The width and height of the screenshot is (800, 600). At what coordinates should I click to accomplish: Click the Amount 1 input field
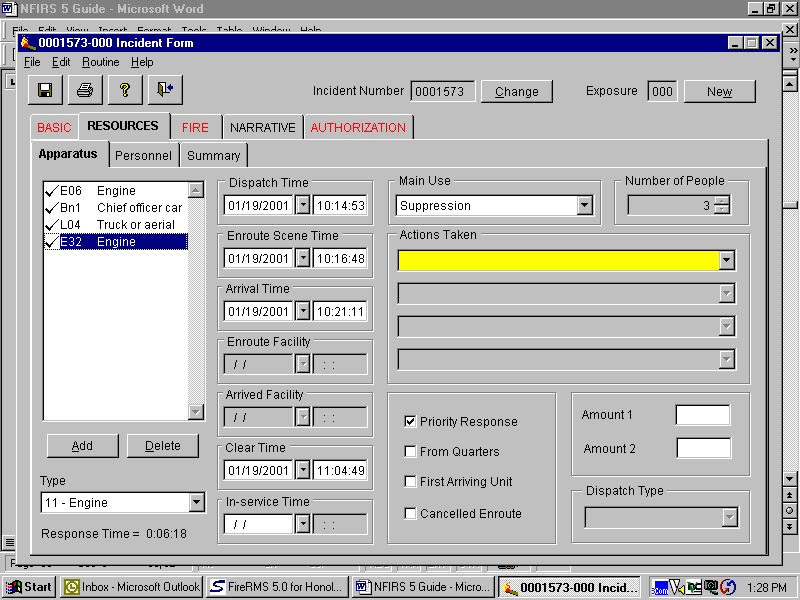point(703,415)
